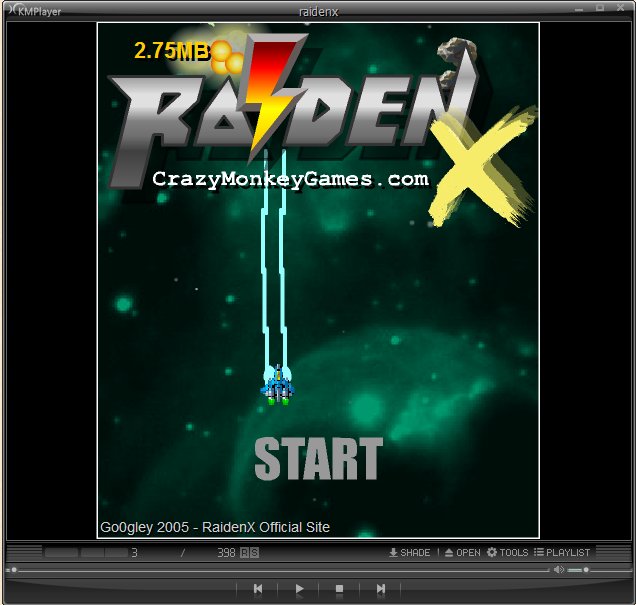Image resolution: width=636 pixels, height=605 pixels.
Task: Click the blue spaceship sprite
Action: [277, 384]
